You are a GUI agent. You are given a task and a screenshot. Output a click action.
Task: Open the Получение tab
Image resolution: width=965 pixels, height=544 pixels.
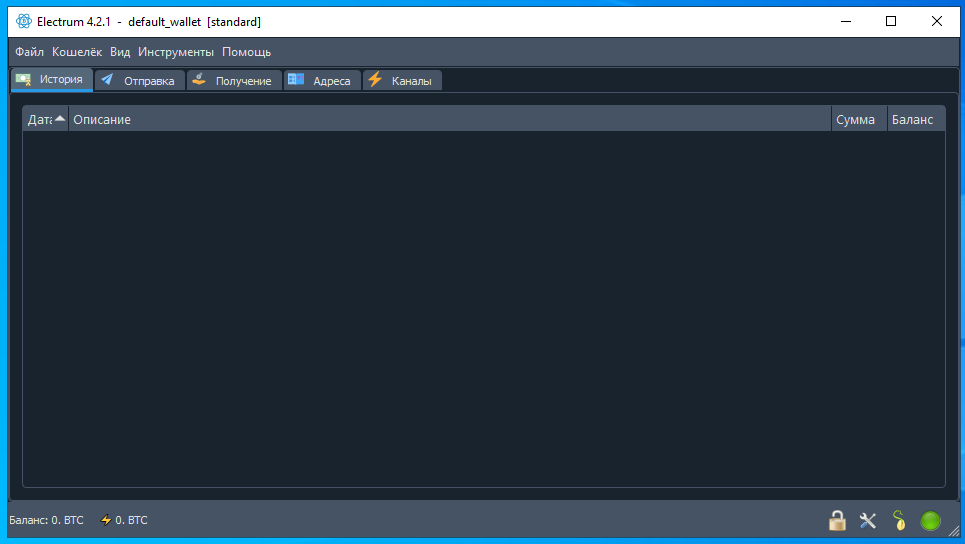pyautogui.click(x=232, y=81)
